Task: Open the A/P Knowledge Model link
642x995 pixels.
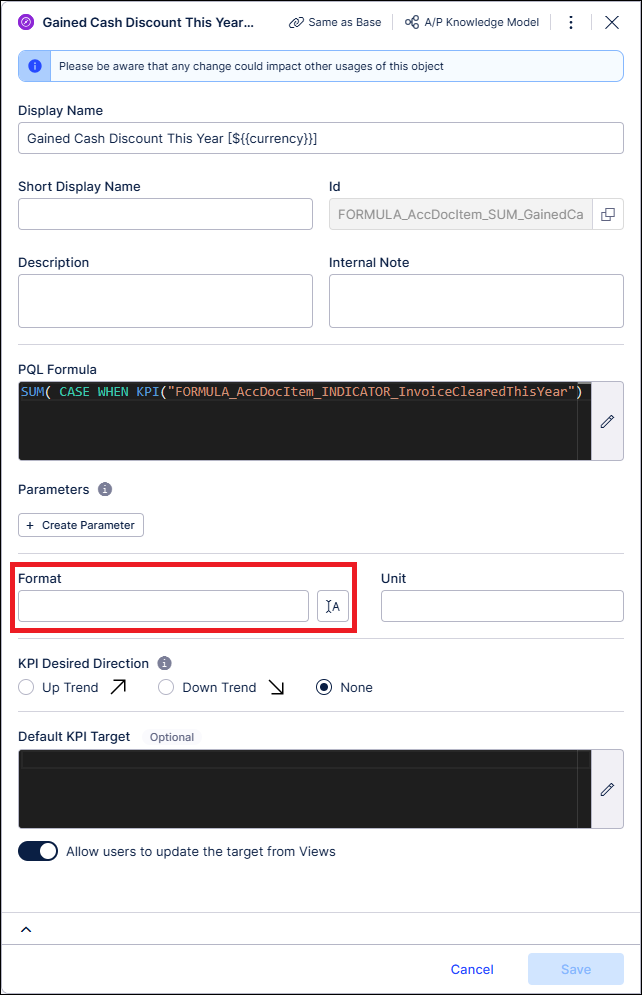Action: point(472,22)
